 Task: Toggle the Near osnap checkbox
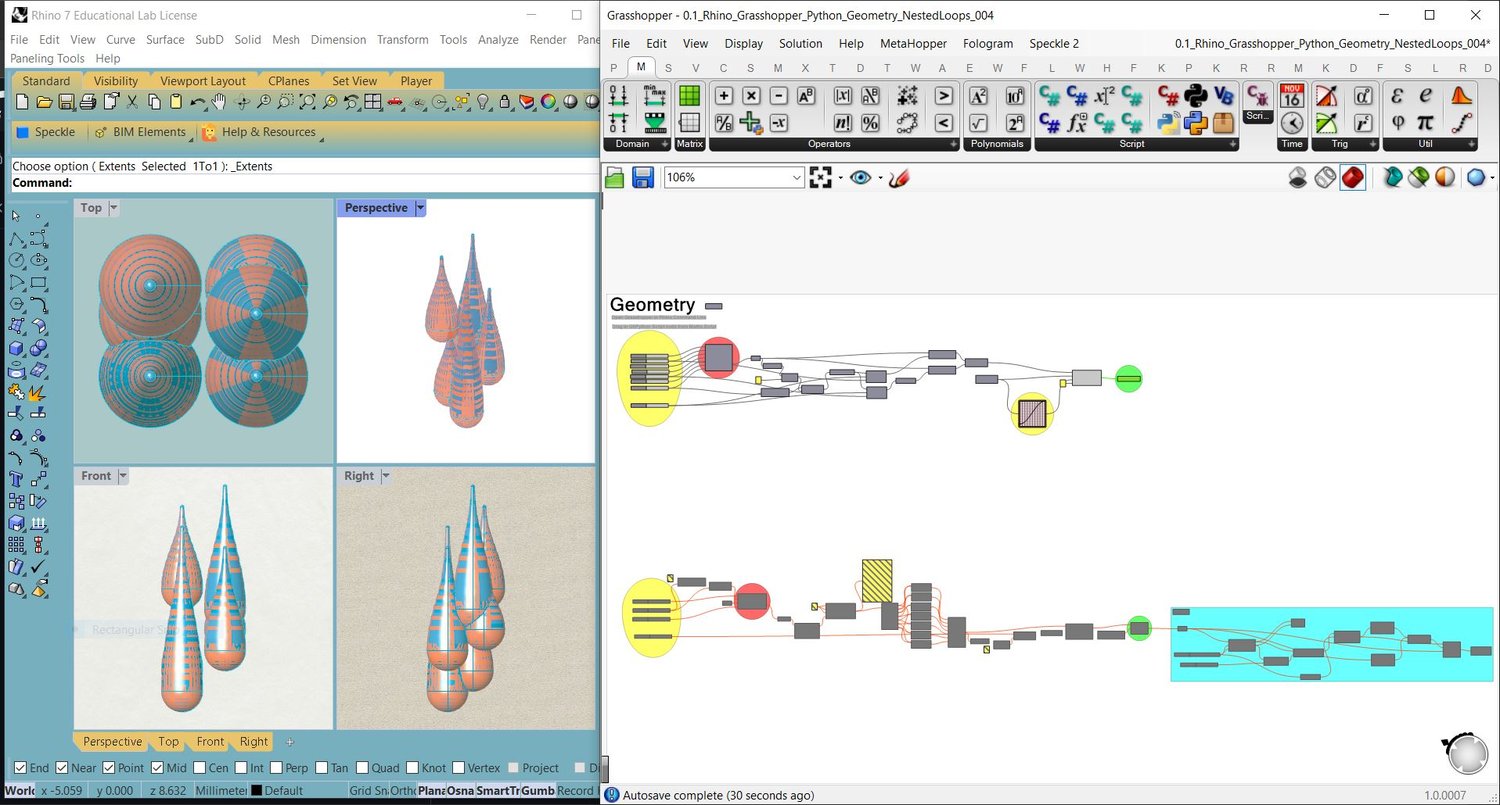coord(62,768)
